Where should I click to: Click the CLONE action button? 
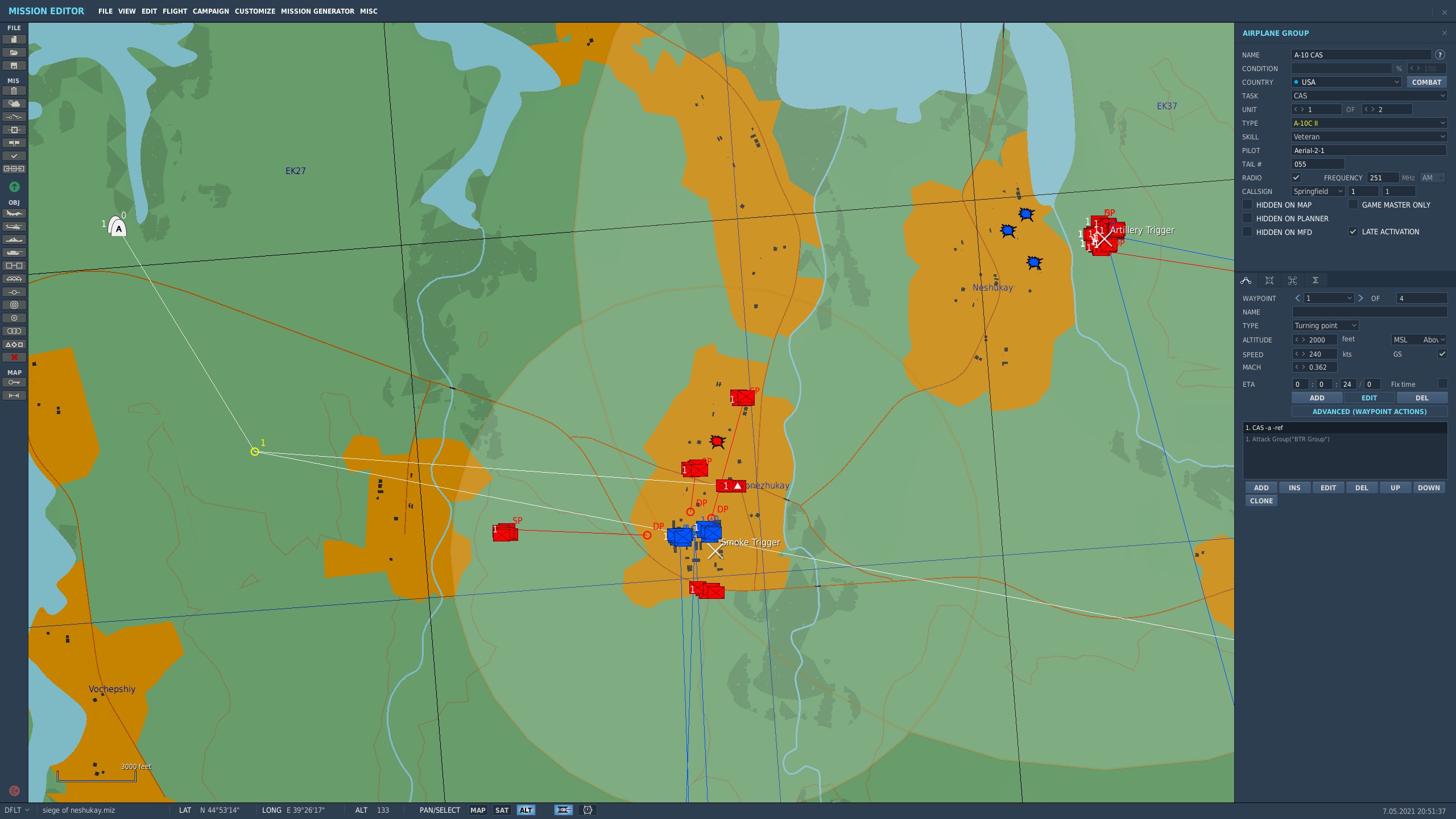point(1261,501)
